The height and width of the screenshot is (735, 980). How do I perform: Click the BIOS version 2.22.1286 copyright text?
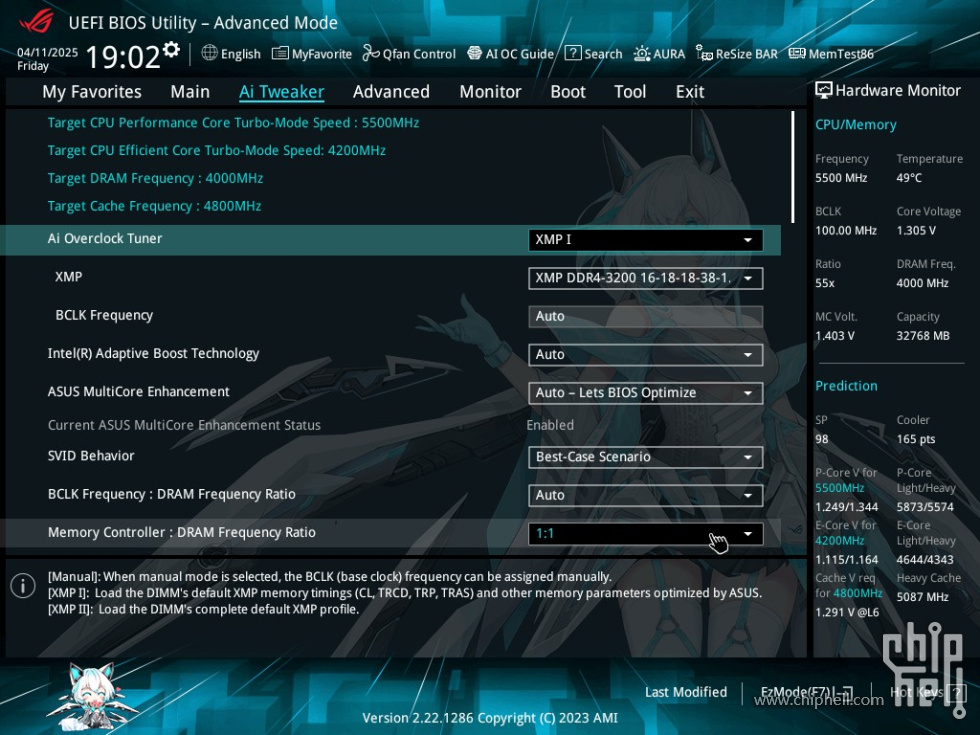point(490,718)
